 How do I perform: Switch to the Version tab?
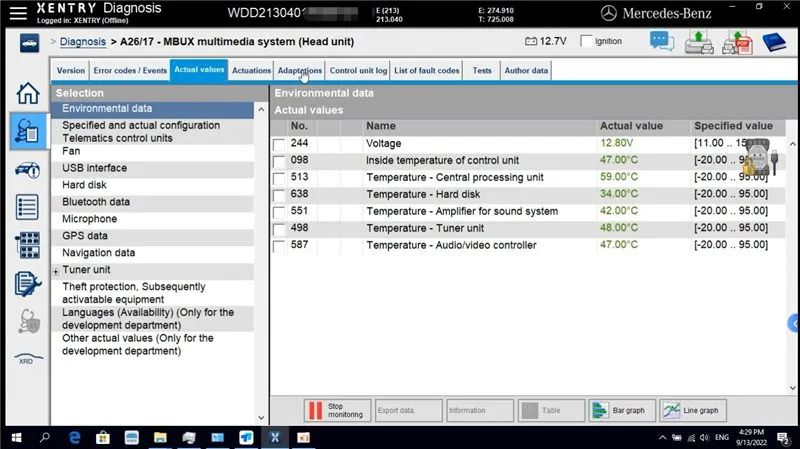coord(70,70)
